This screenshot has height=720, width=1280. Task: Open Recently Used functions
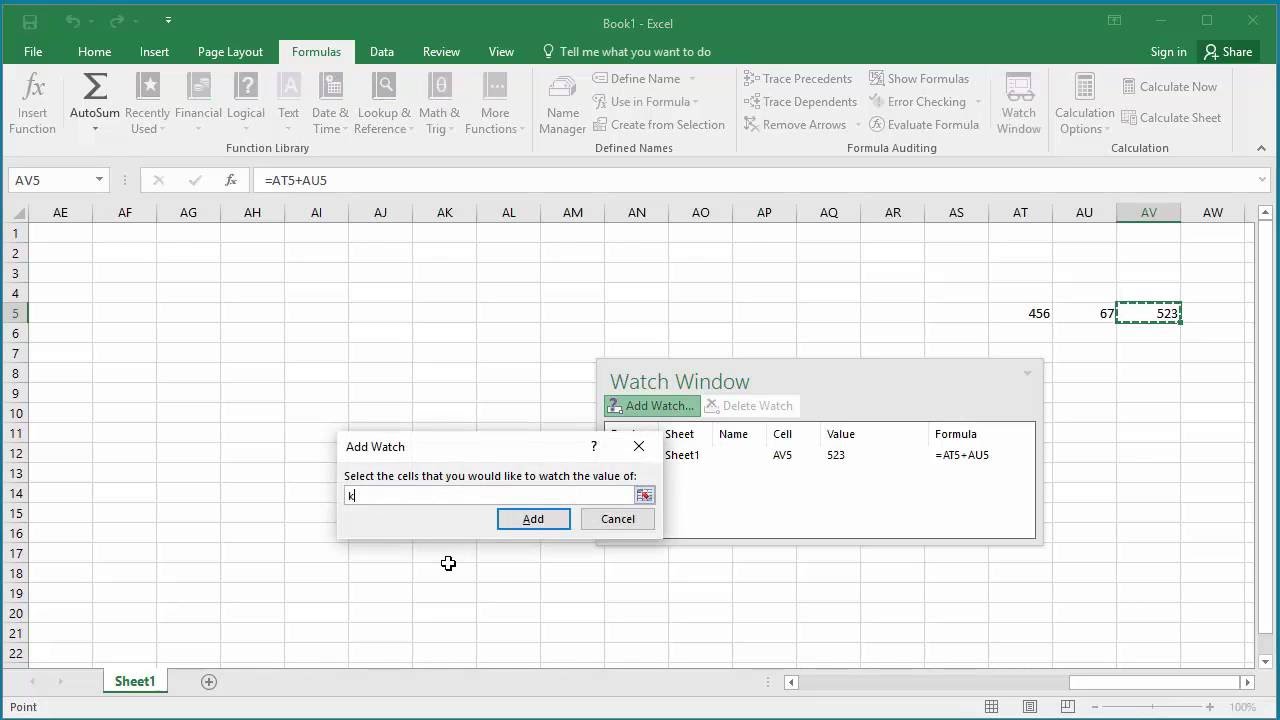coord(147,104)
